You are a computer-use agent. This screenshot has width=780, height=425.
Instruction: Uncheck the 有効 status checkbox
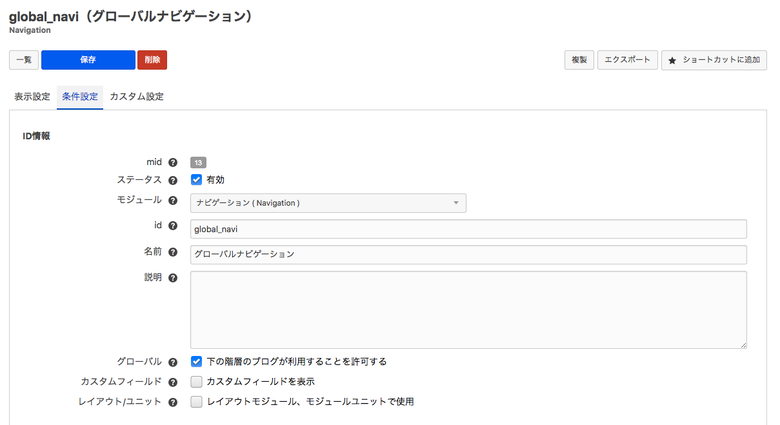pyautogui.click(x=197, y=180)
